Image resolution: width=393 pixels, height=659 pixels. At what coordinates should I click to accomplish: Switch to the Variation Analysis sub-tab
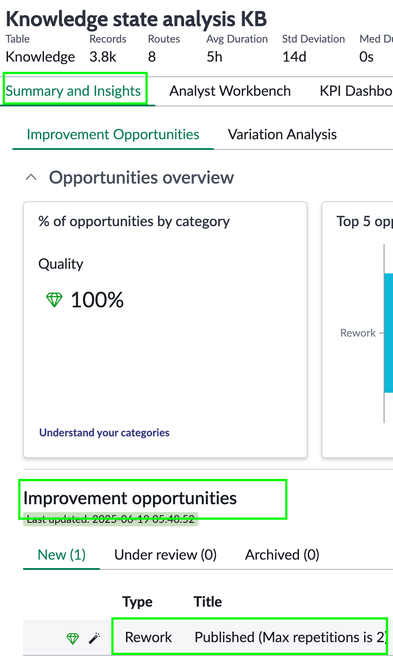(282, 134)
